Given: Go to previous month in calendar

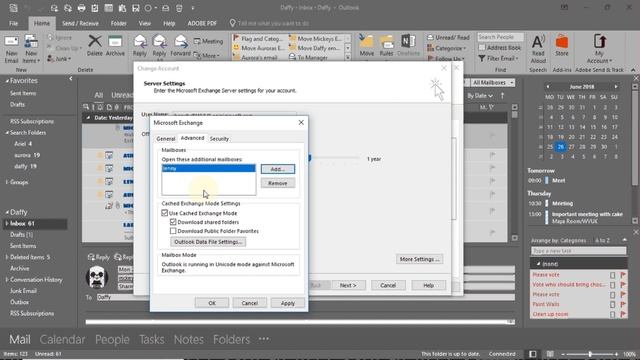Looking at the screenshot, I should click(x=548, y=87).
